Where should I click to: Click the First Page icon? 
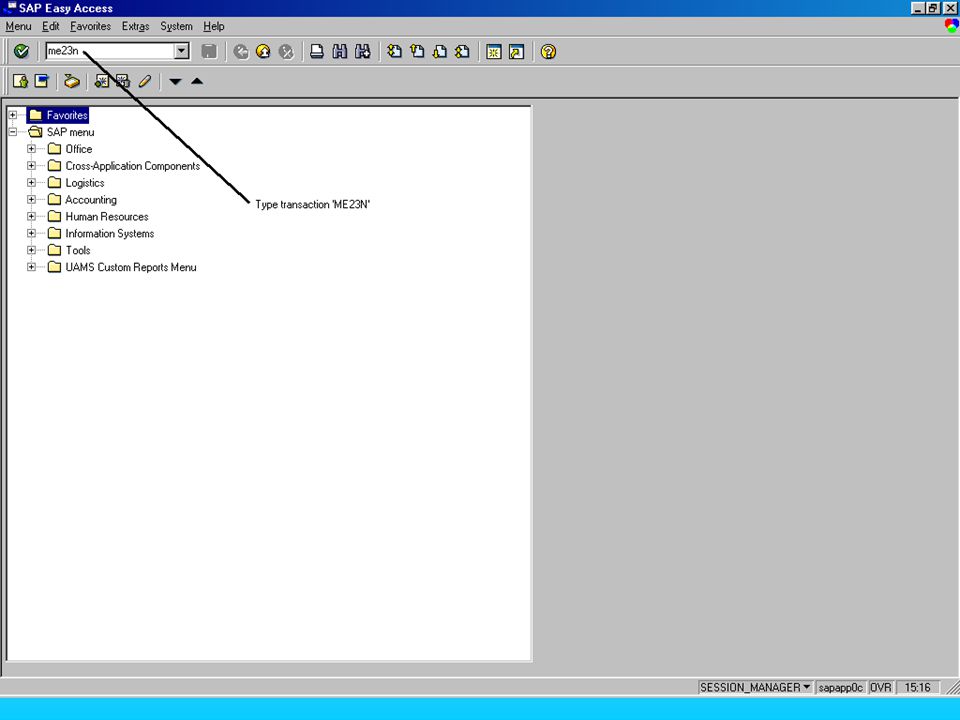point(394,51)
